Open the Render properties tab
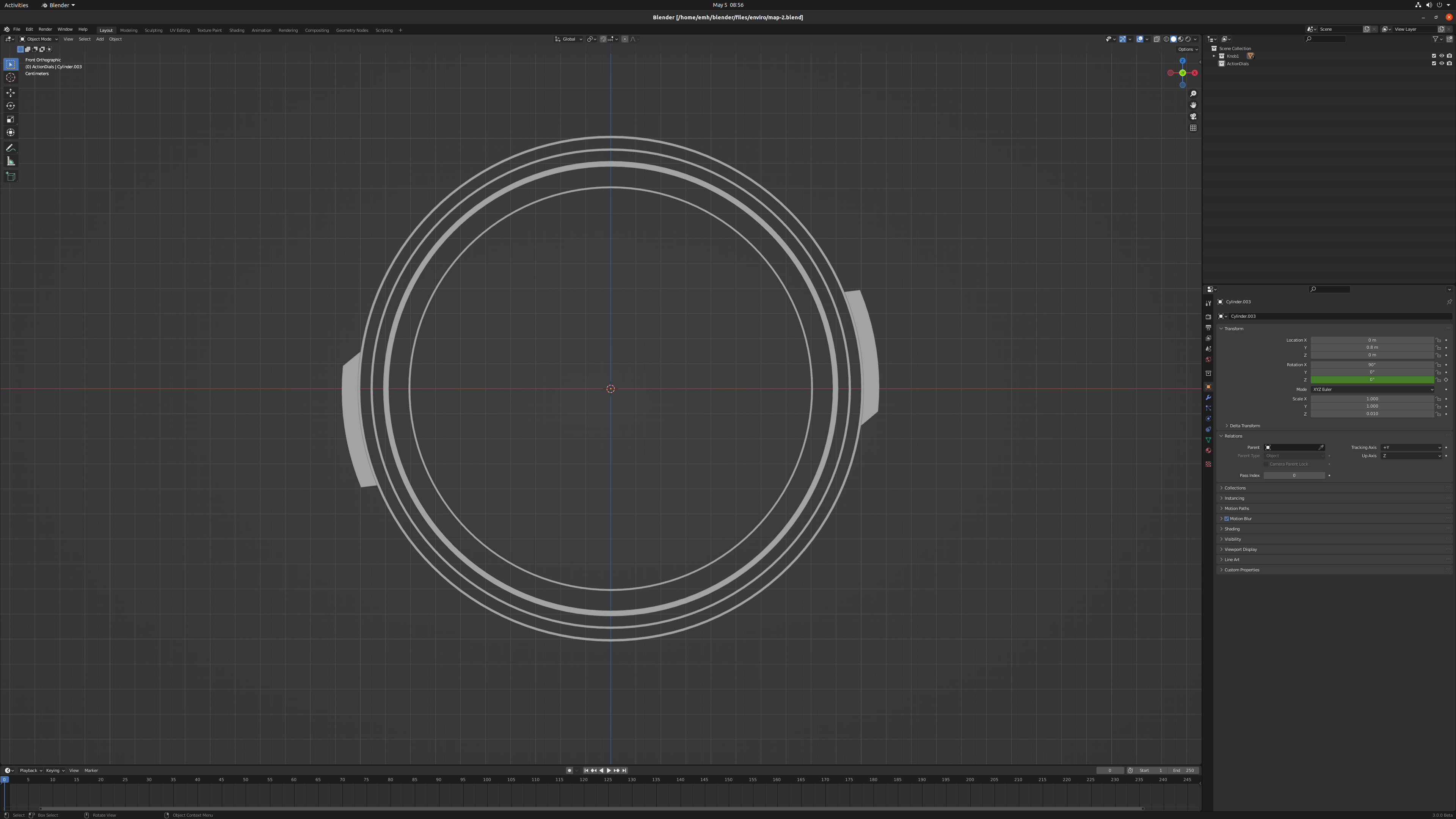 click(x=1208, y=317)
